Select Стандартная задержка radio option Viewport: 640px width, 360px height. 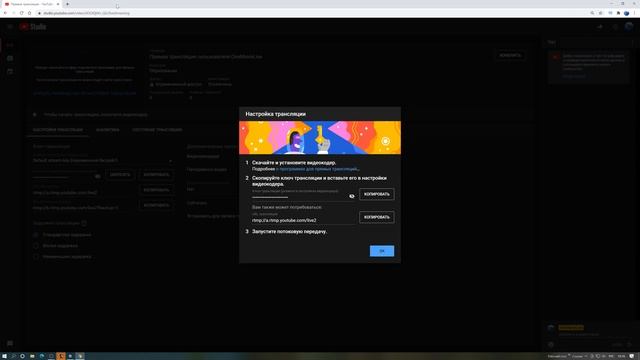[x=36, y=235]
